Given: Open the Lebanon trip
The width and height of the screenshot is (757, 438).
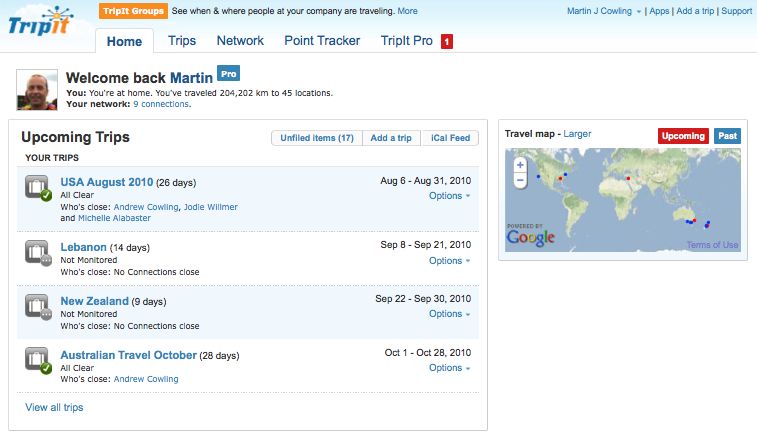Looking at the screenshot, I should [83, 247].
